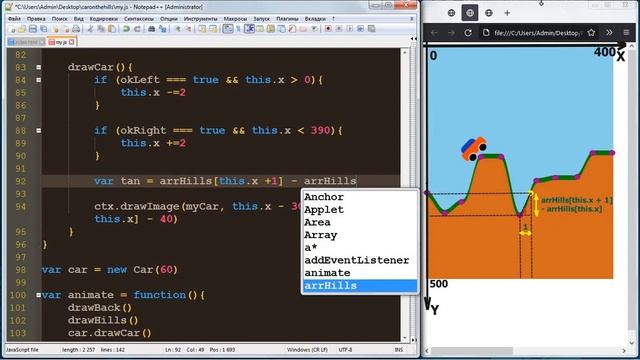The image size is (640, 360).
Task: Click the Save Recorded Macro icon
Action: pyautogui.click(x=371, y=29)
